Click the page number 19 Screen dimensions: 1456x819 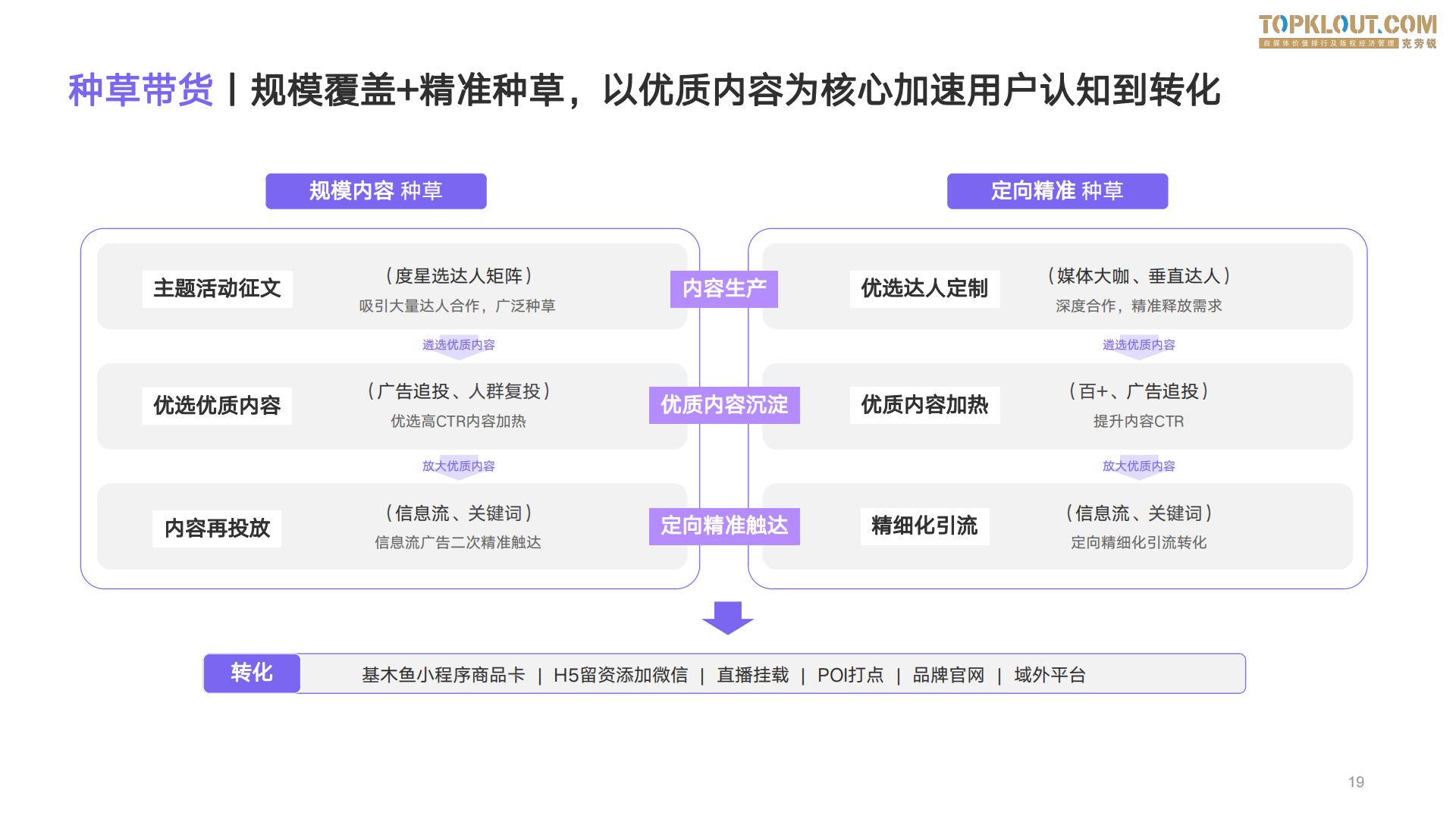tap(1356, 782)
